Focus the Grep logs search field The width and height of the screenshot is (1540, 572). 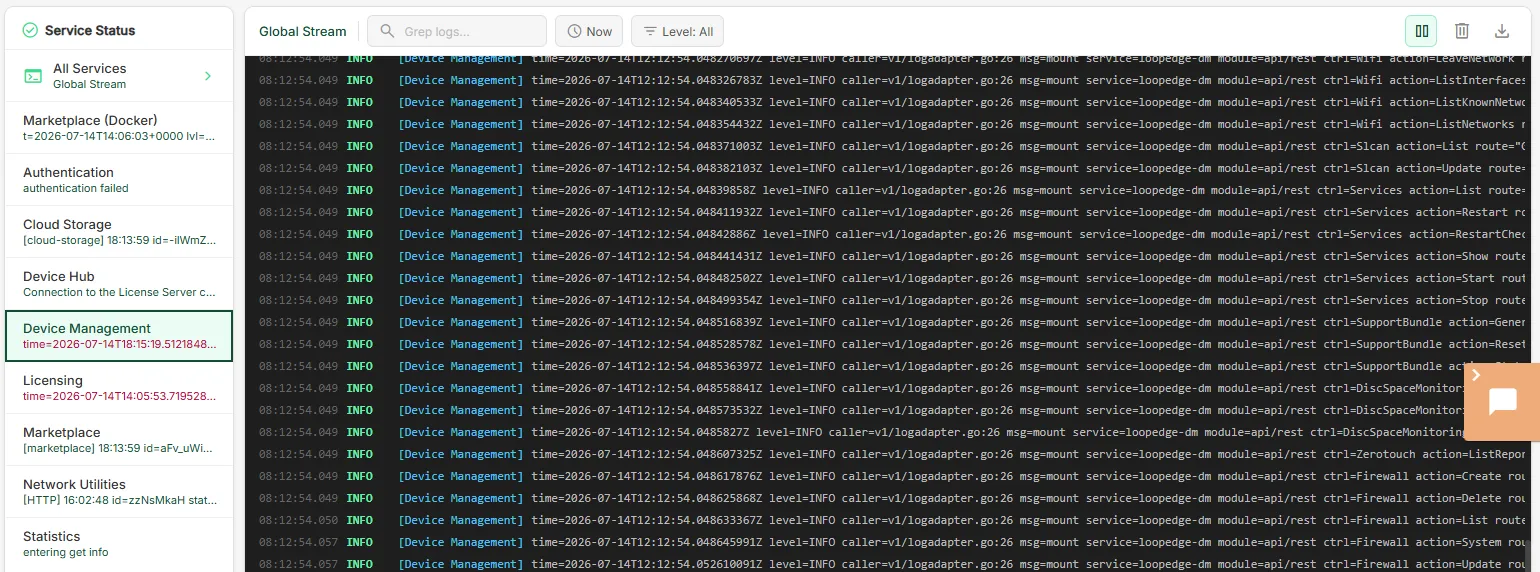click(457, 31)
